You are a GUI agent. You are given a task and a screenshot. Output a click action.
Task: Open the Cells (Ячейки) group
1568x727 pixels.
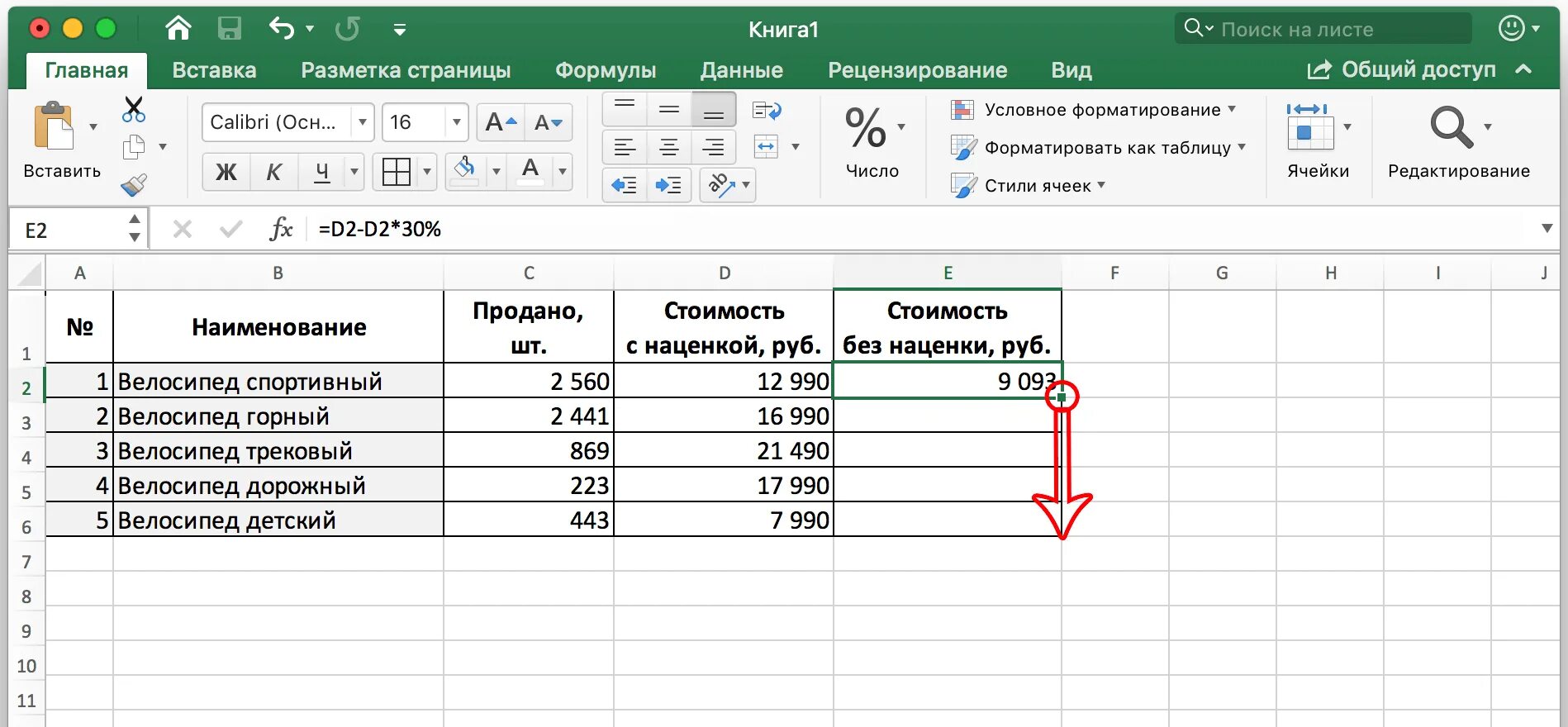coord(1318,140)
